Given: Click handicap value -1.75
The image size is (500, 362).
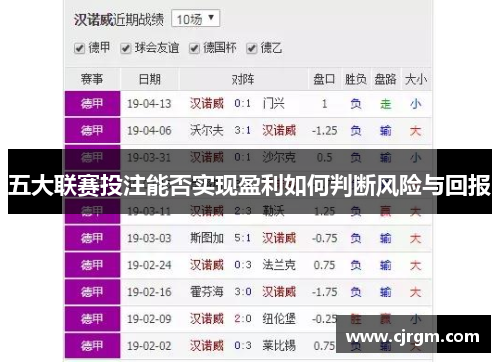Looking at the screenshot, I should (325, 292).
